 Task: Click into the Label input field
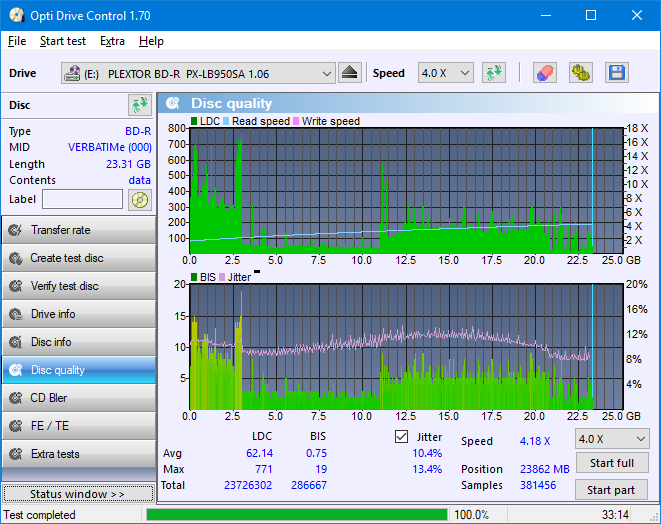(83, 199)
